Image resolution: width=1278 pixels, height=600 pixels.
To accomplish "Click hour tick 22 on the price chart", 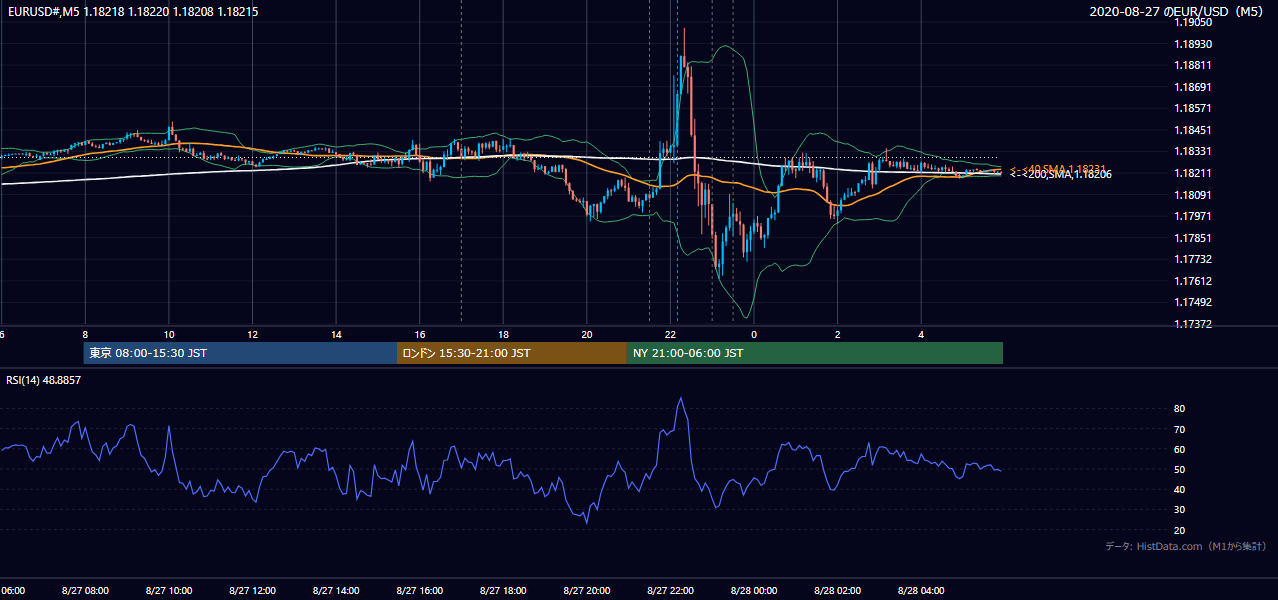I will point(671,334).
